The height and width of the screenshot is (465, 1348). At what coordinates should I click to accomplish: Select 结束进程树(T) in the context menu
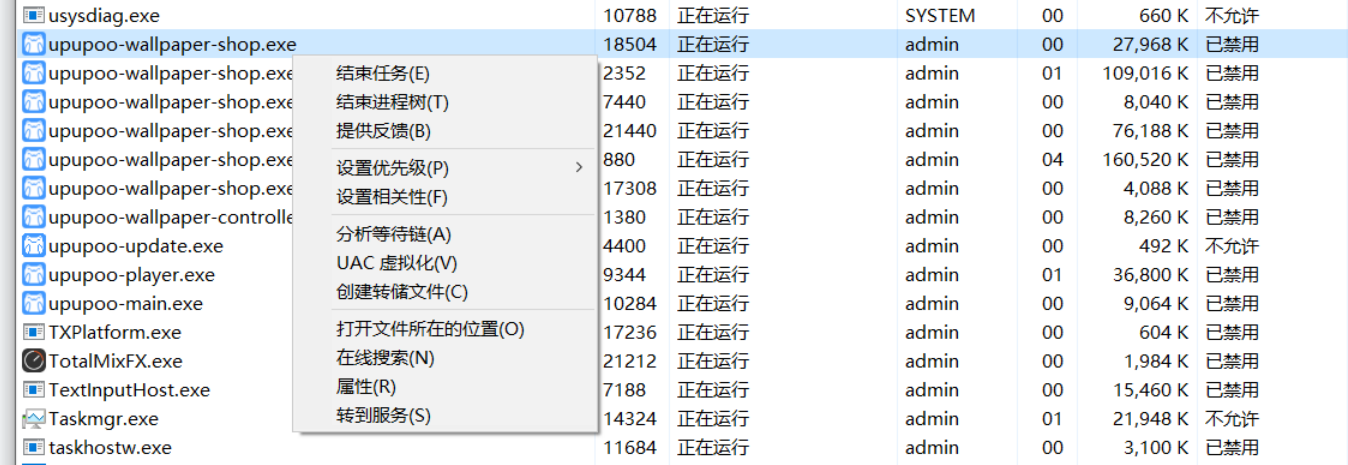[x=392, y=102]
